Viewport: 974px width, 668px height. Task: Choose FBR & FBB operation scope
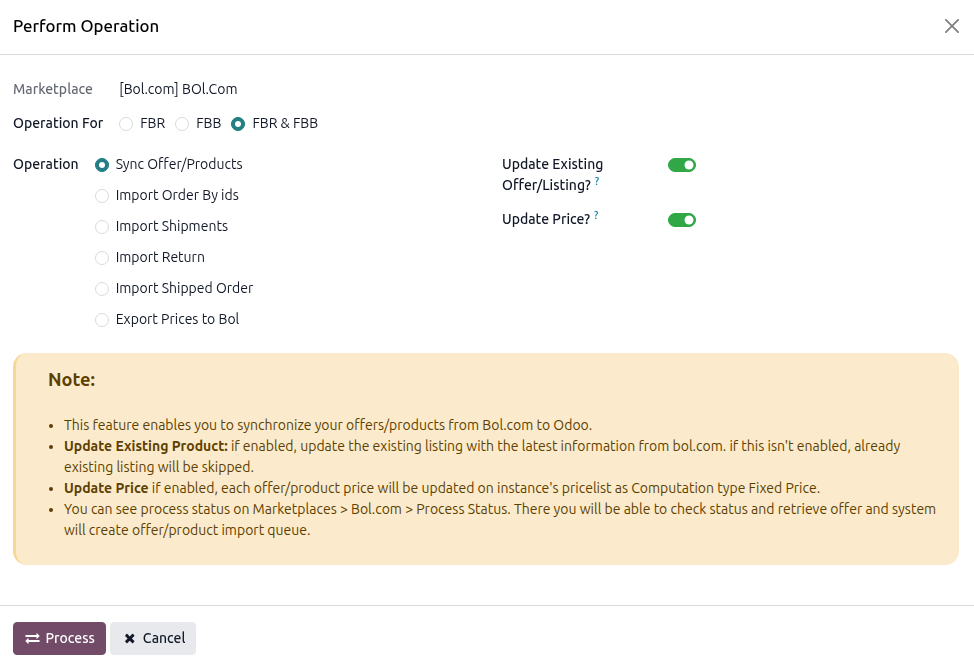pyautogui.click(x=238, y=124)
